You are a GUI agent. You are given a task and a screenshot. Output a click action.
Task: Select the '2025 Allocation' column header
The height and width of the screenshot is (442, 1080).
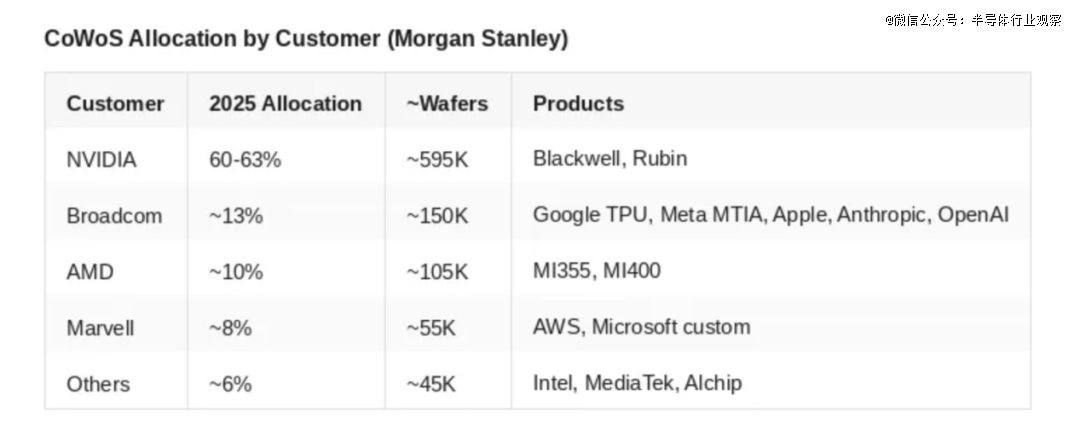tap(285, 104)
